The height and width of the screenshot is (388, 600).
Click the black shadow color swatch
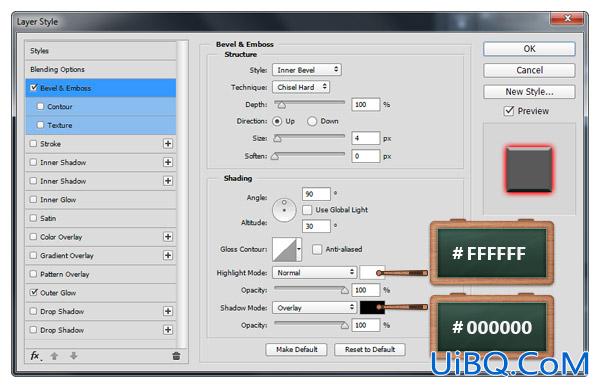(x=372, y=308)
